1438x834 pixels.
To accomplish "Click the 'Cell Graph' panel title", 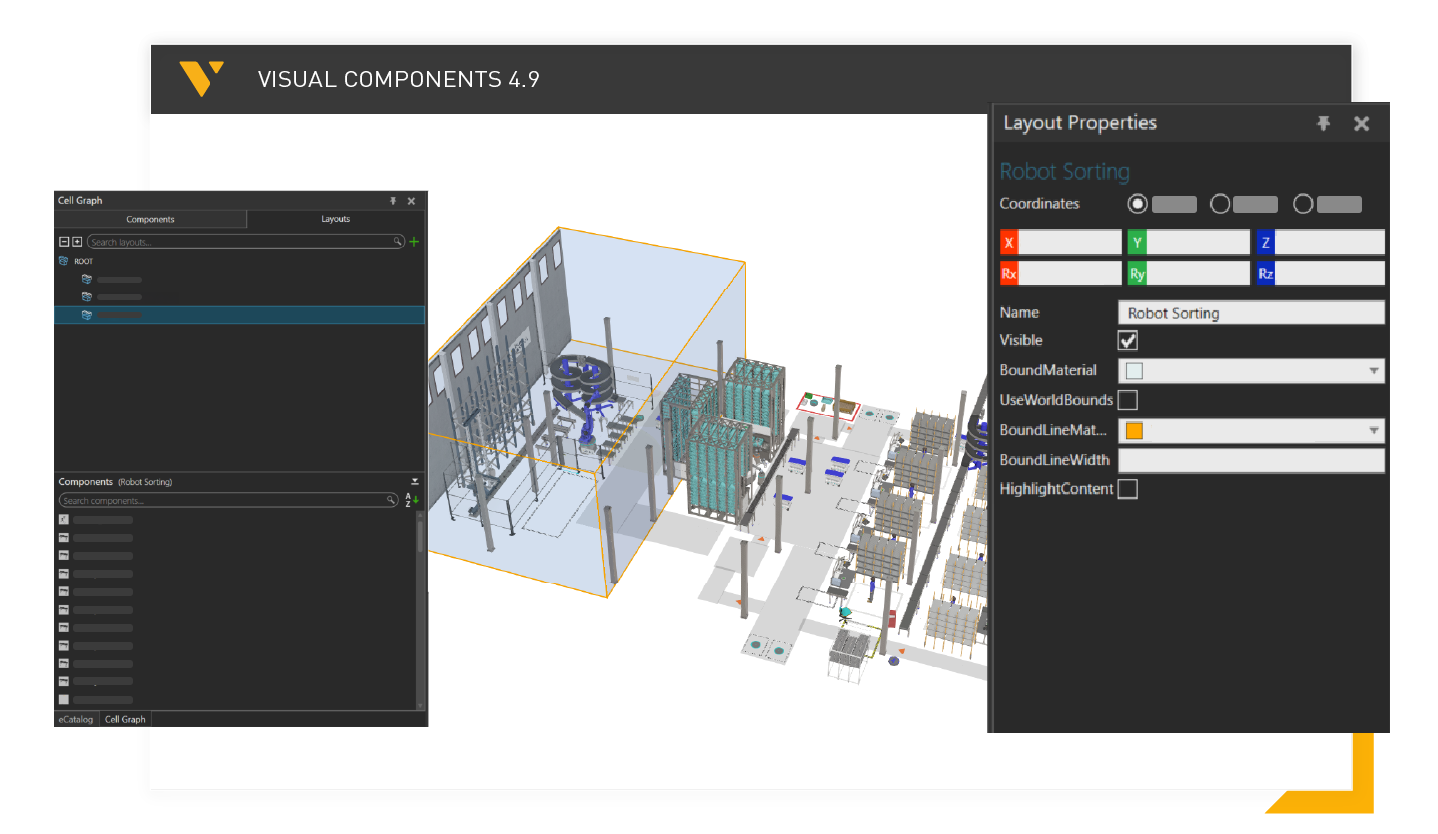I will 80,201.
